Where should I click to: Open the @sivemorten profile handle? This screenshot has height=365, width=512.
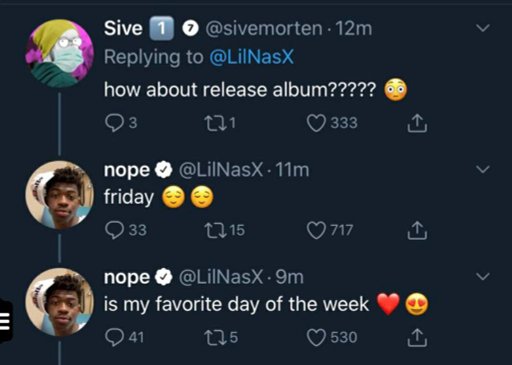(264, 29)
